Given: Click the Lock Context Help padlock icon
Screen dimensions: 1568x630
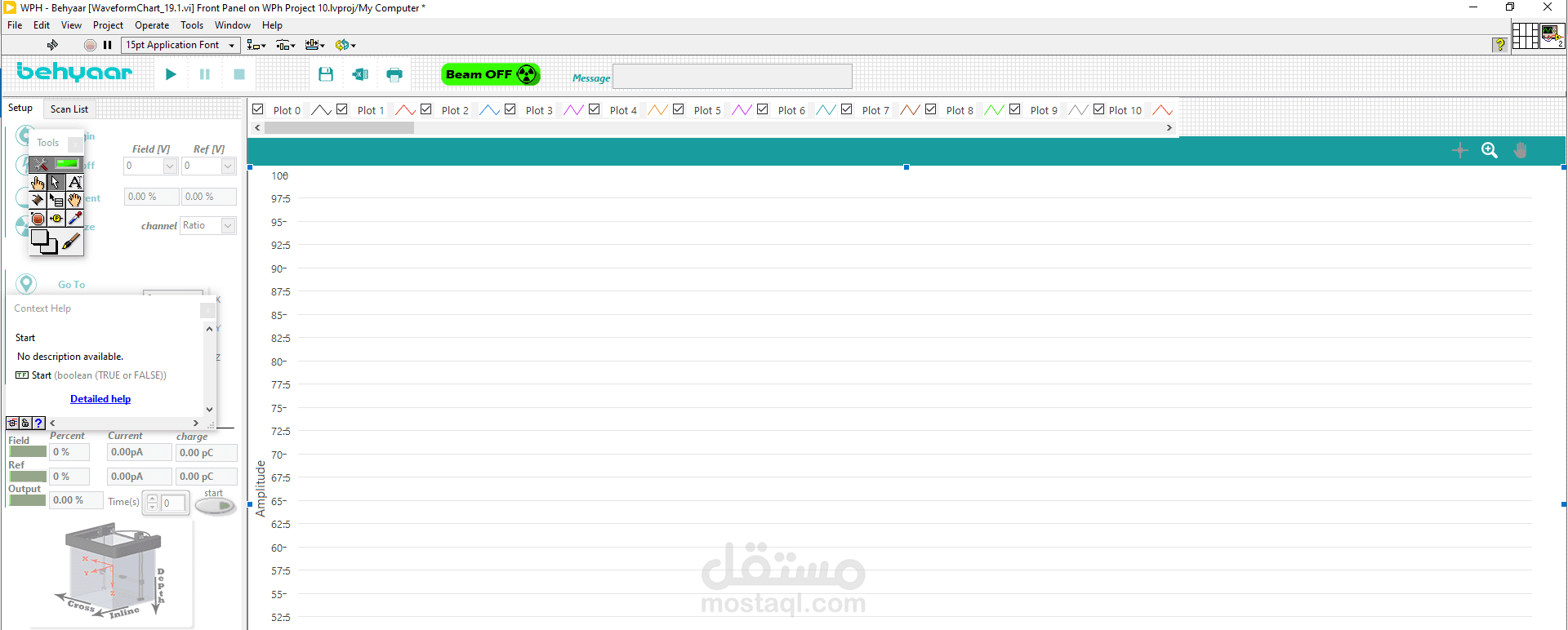Looking at the screenshot, I should pyautogui.click(x=25, y=423).
